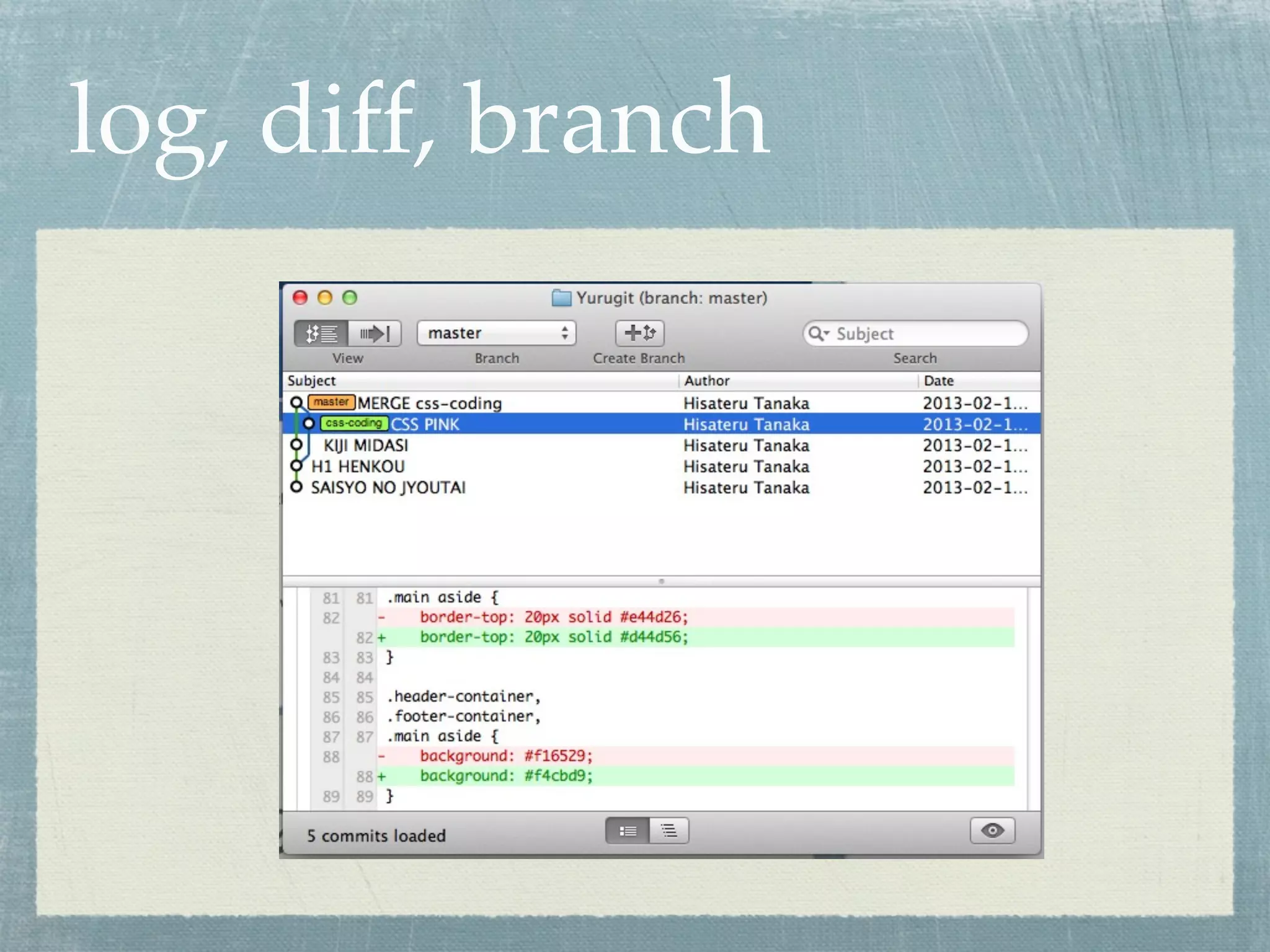Minimize window with the yellow button

coord(325,297)
